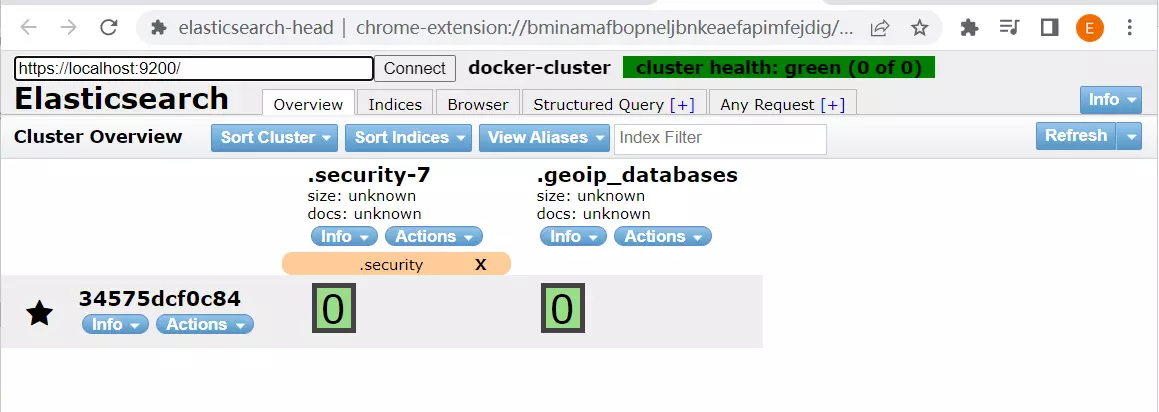Click the browser back arrow

point(29,28)
